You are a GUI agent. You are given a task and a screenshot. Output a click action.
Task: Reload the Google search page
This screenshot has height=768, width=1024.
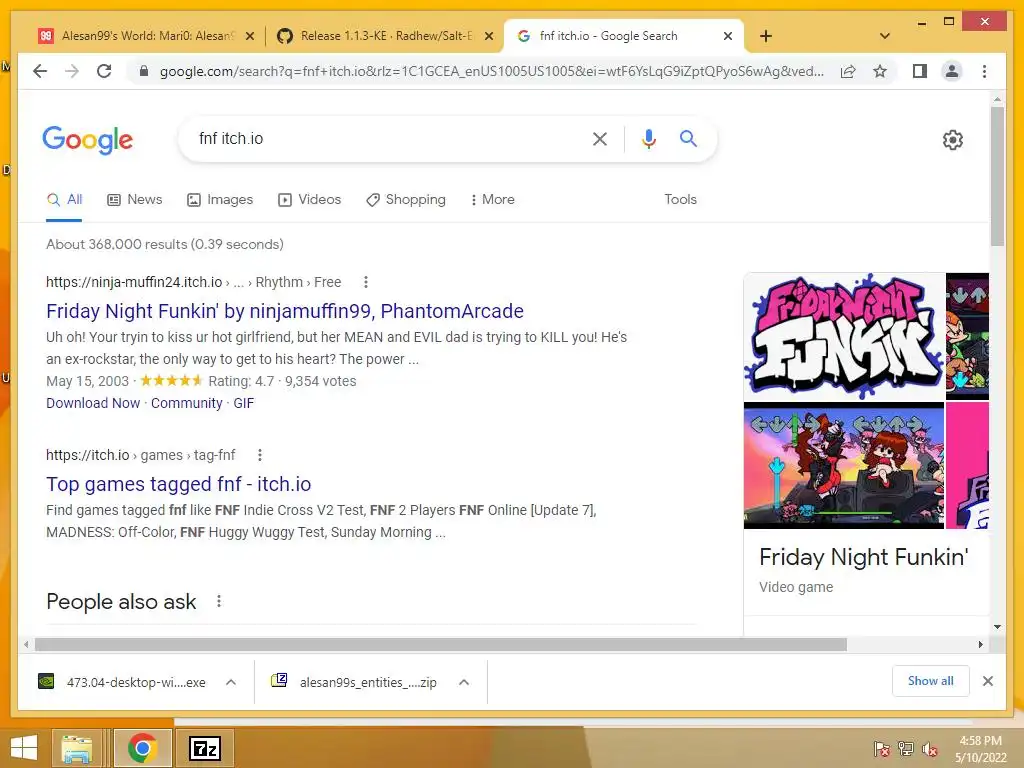(x=104, y=71)
